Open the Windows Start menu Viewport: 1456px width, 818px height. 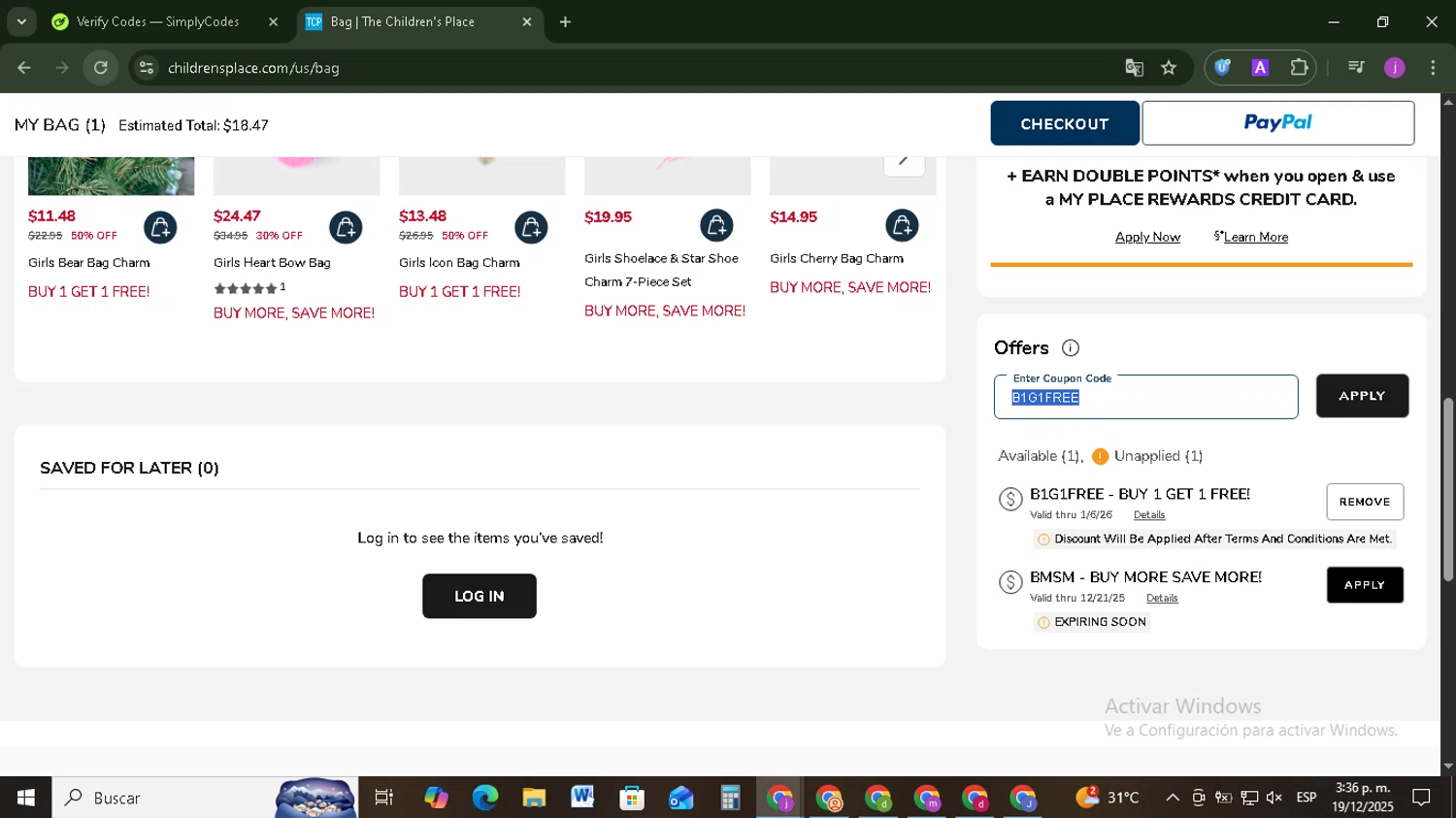pos(26,798)
